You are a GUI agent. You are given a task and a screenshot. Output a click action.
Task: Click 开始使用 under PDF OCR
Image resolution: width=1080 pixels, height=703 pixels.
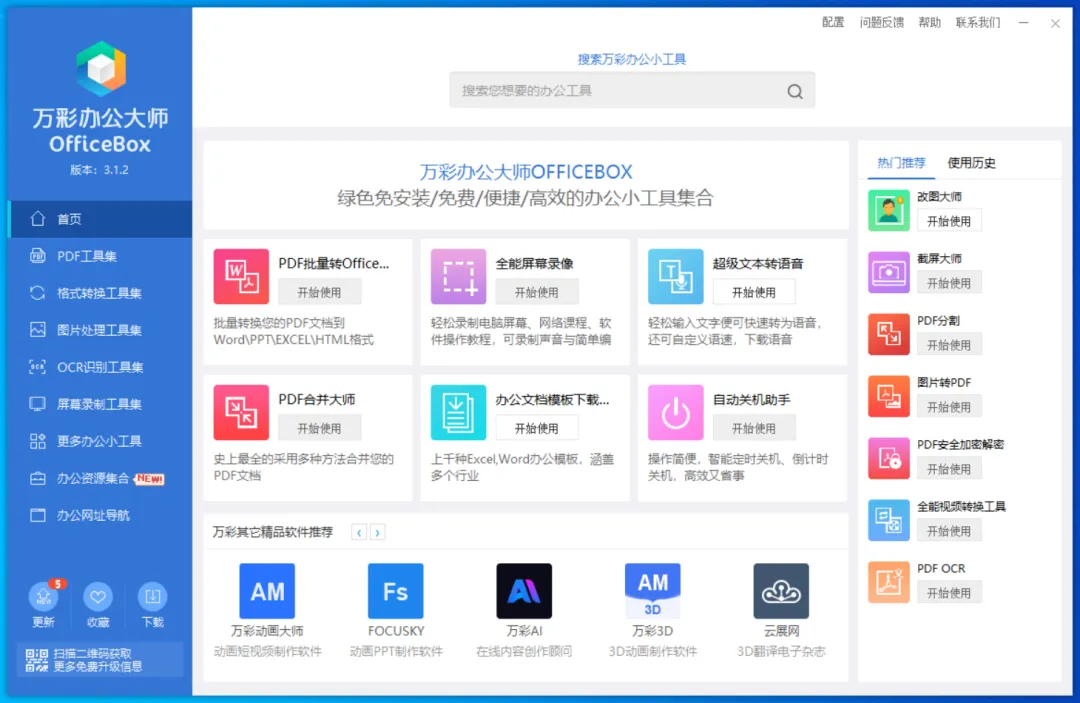pos(948,593)
